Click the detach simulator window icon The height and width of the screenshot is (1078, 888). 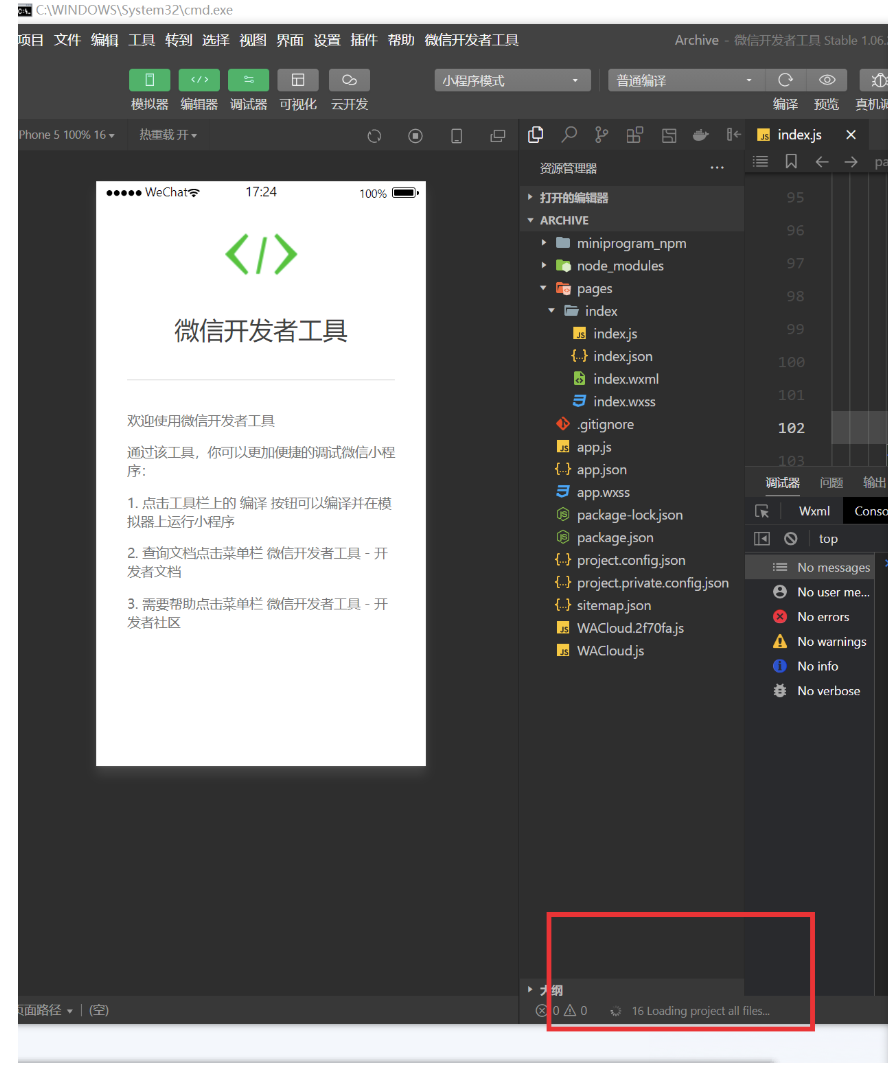coord(498,136)
